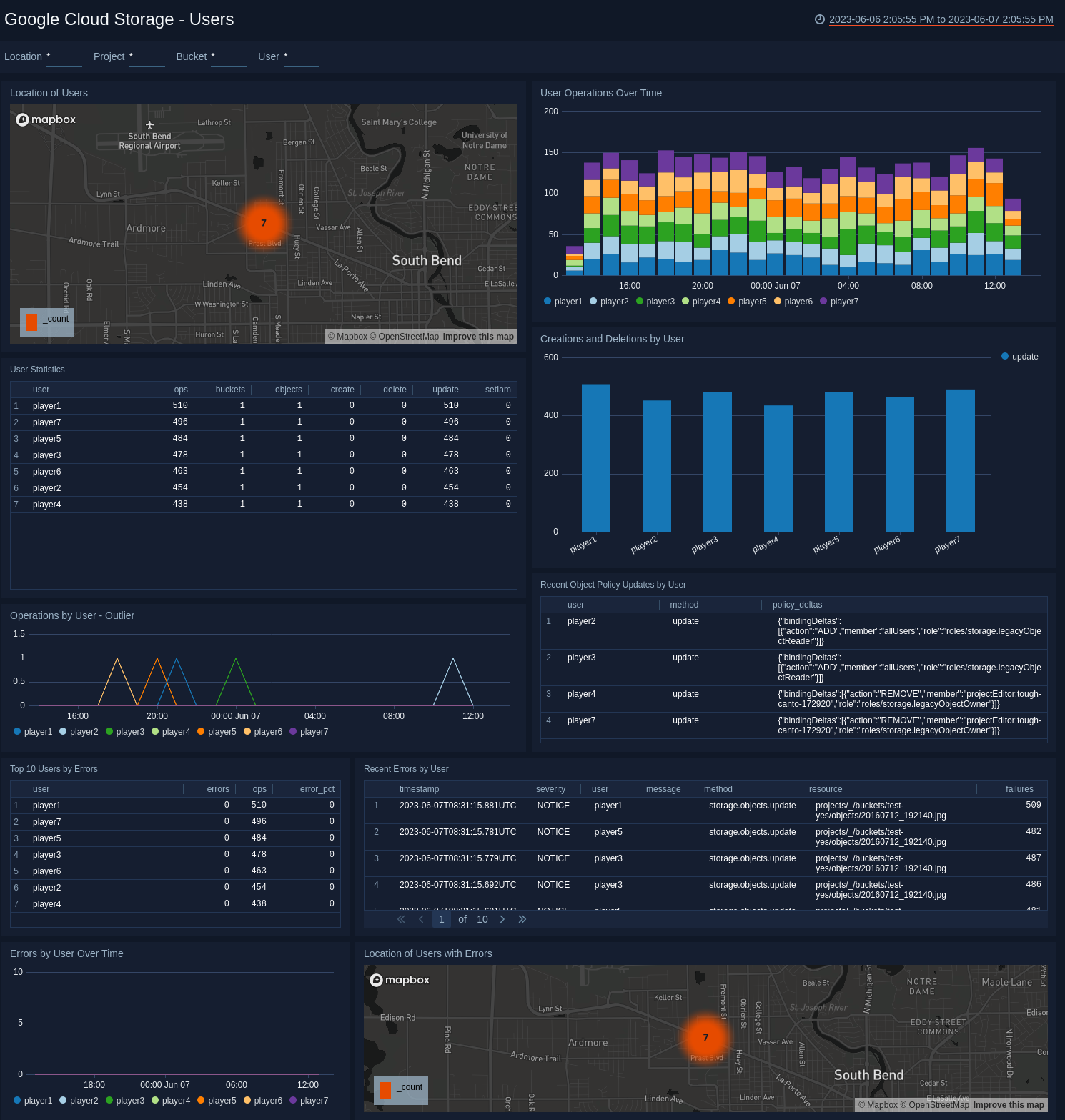Jump to the last page of Recent Errors

click(x=522, y=919)
